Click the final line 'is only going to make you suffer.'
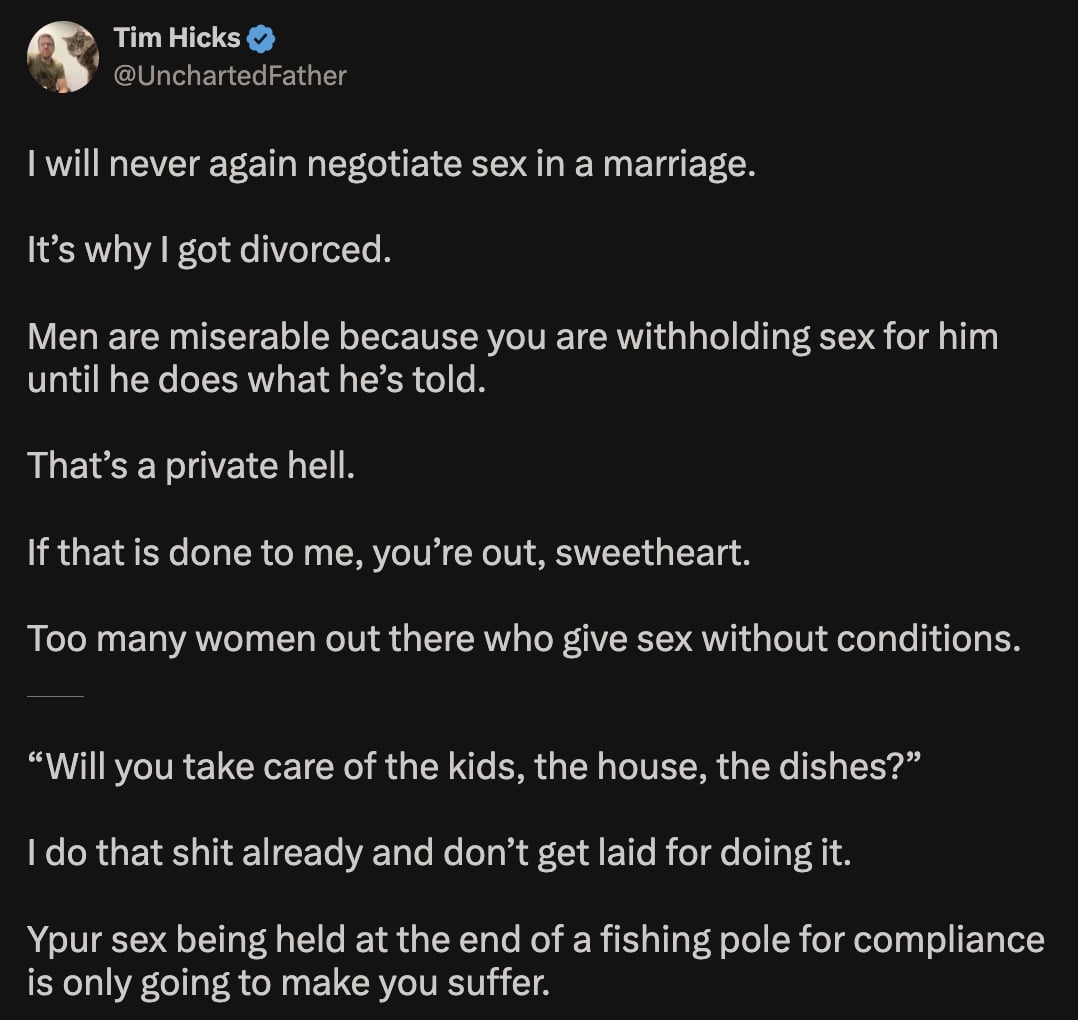 [x=288, y=984]
